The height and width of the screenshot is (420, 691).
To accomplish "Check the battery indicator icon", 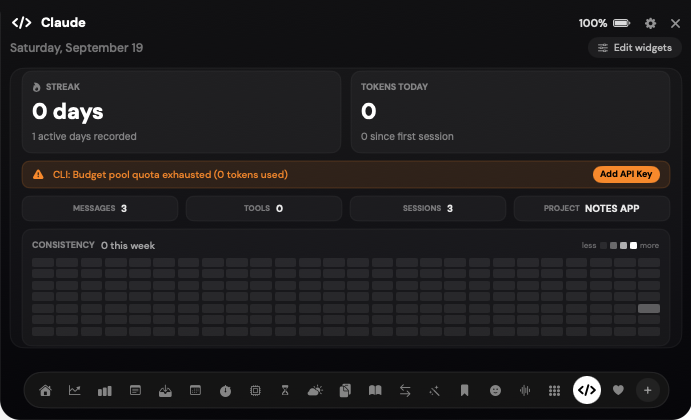I will (x=621, y=23).
